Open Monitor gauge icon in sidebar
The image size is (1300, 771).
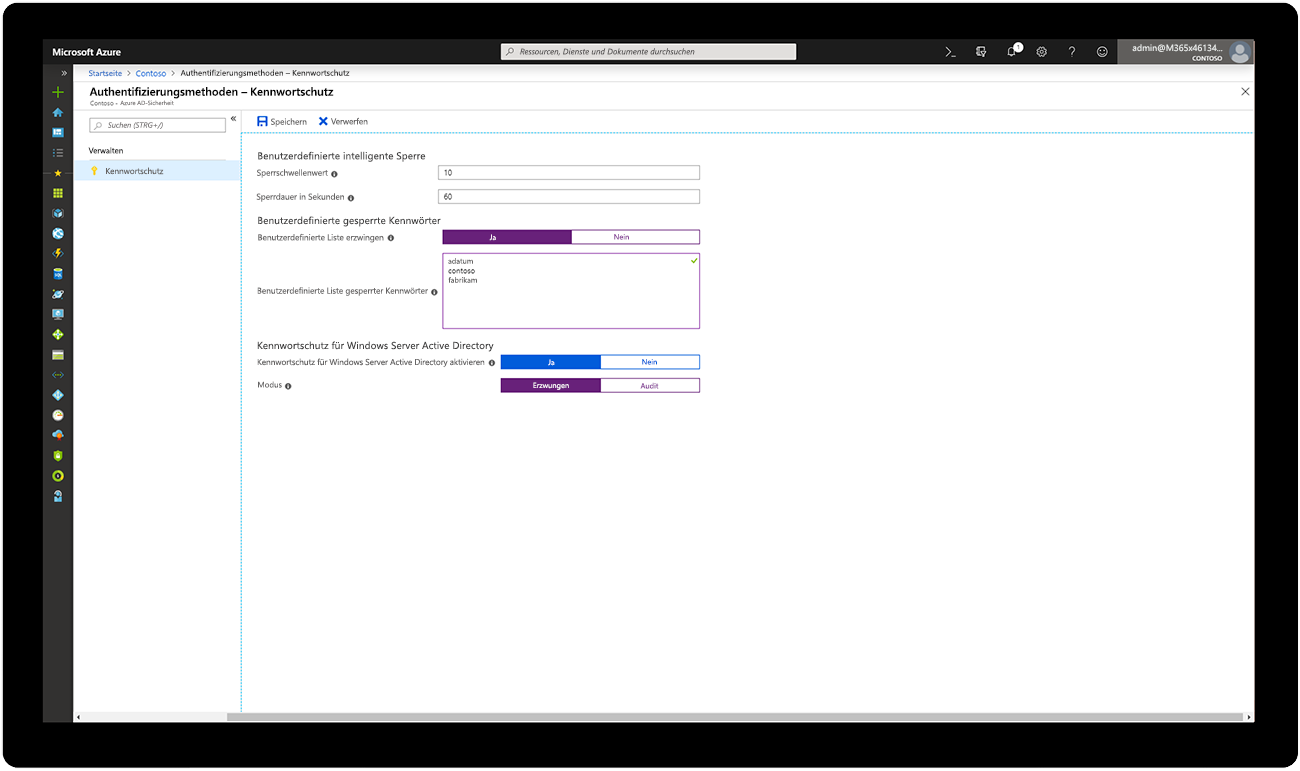58,415
